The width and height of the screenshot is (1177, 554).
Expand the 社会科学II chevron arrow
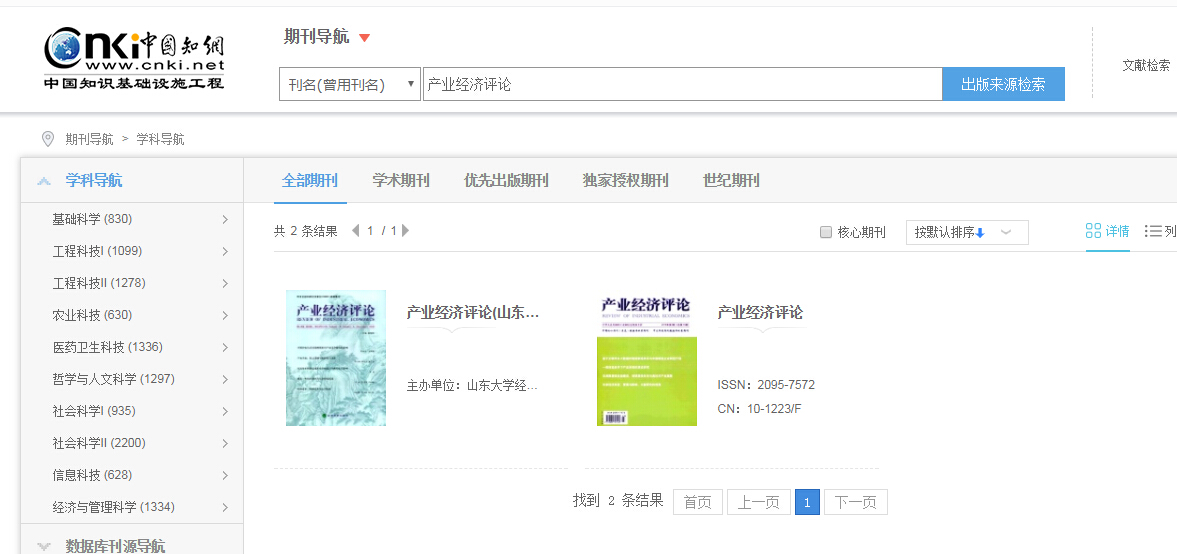click(225, 444)
